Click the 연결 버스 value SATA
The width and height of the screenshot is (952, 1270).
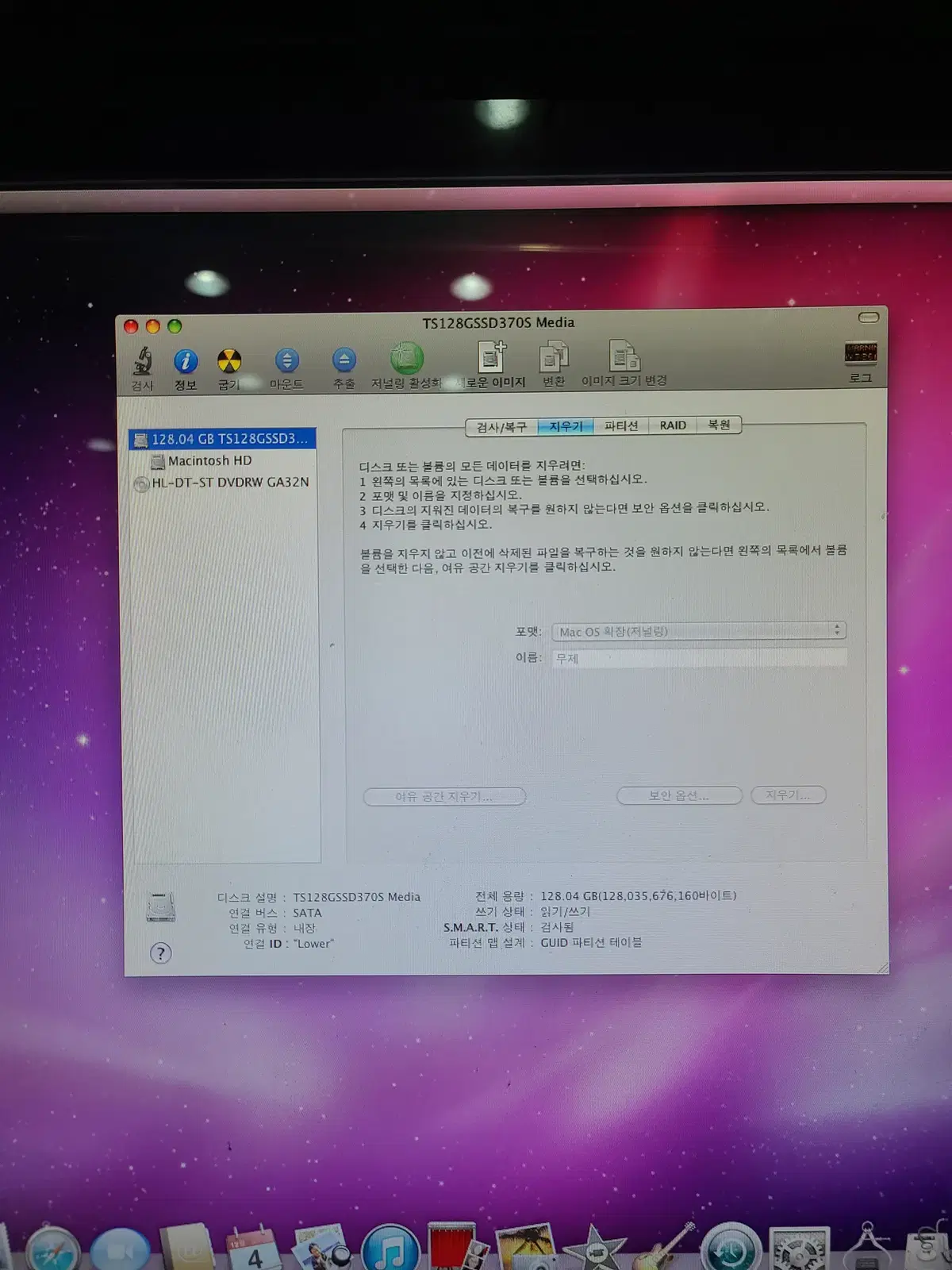pyautogui.click(x=307, y=913)
